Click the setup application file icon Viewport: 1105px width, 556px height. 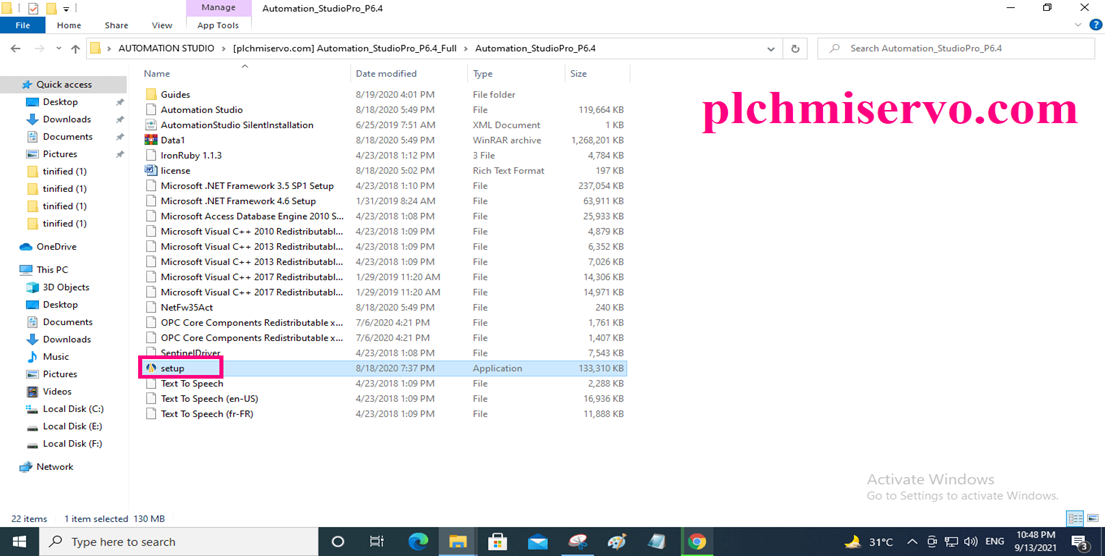point(151,368)
